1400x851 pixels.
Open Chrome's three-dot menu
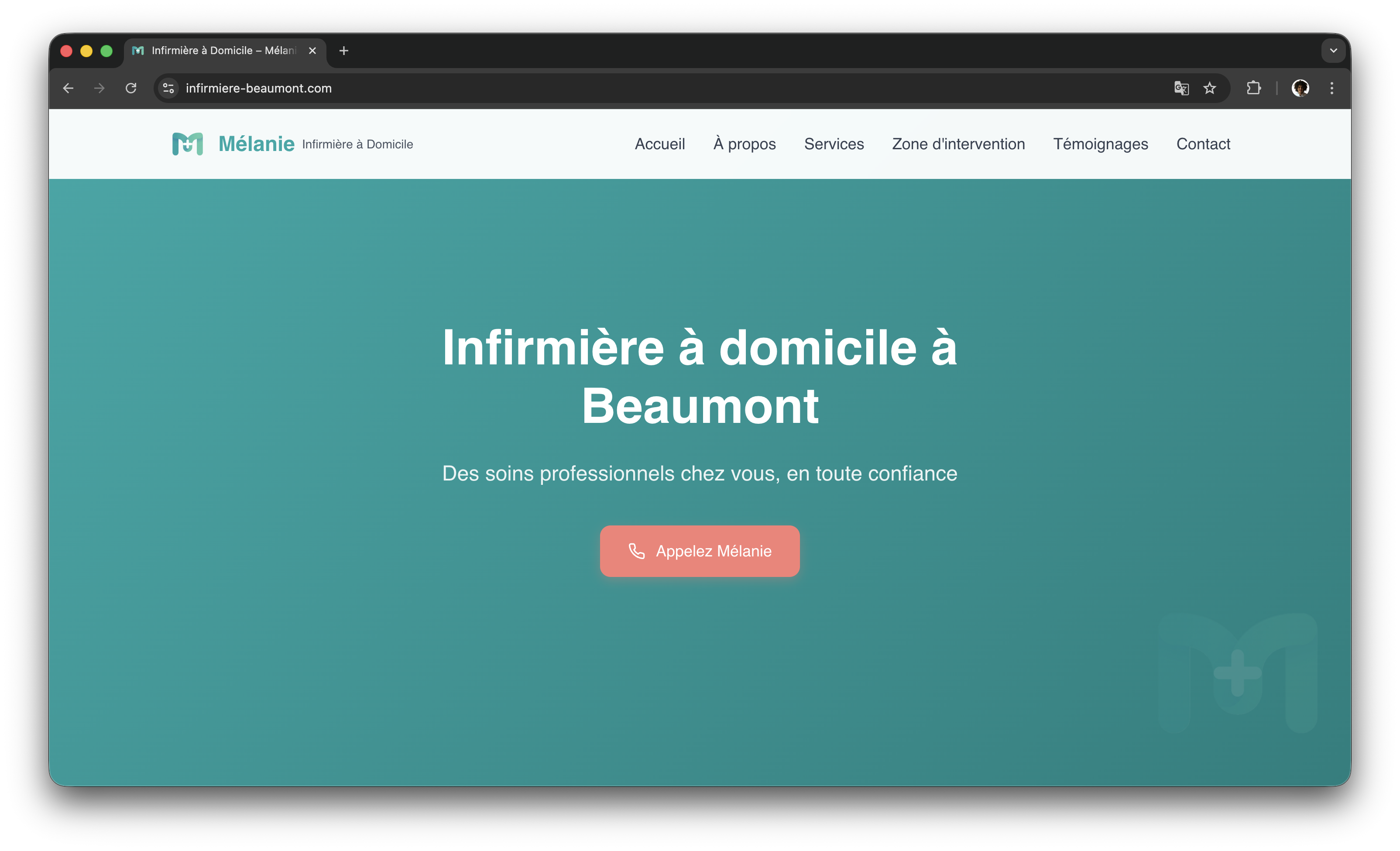tap(1332, 88)
